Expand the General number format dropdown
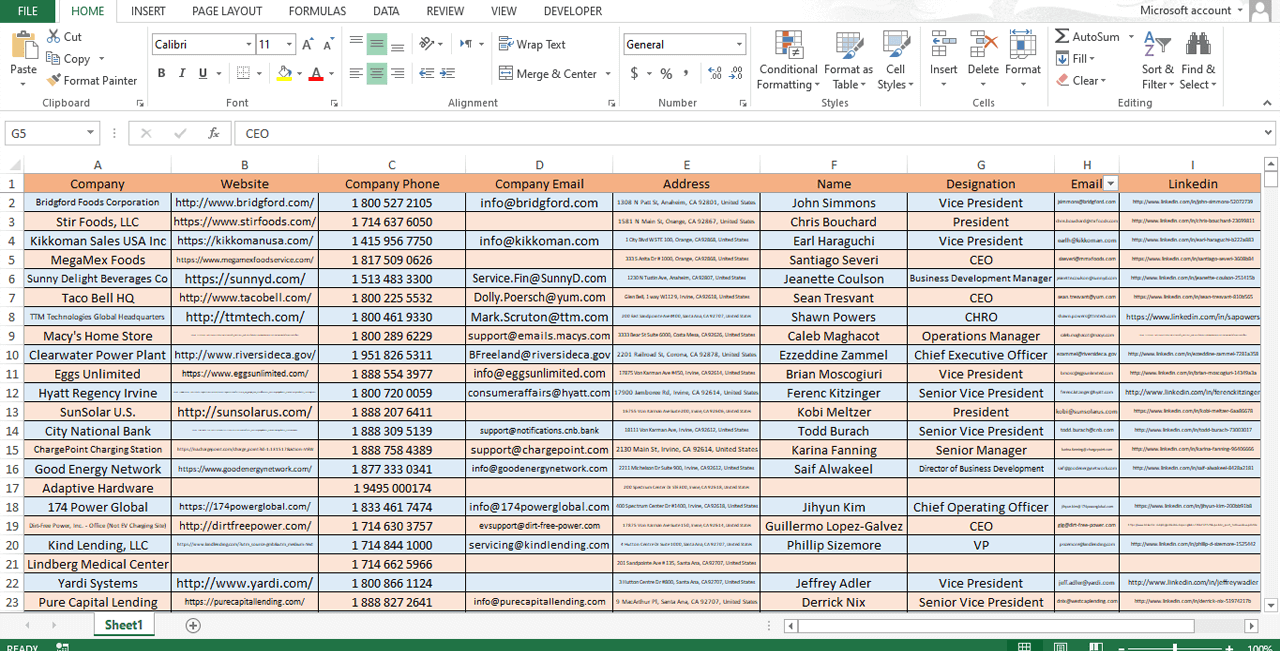Viewport: 1280px width, 651px height. (x=739, y=45)
